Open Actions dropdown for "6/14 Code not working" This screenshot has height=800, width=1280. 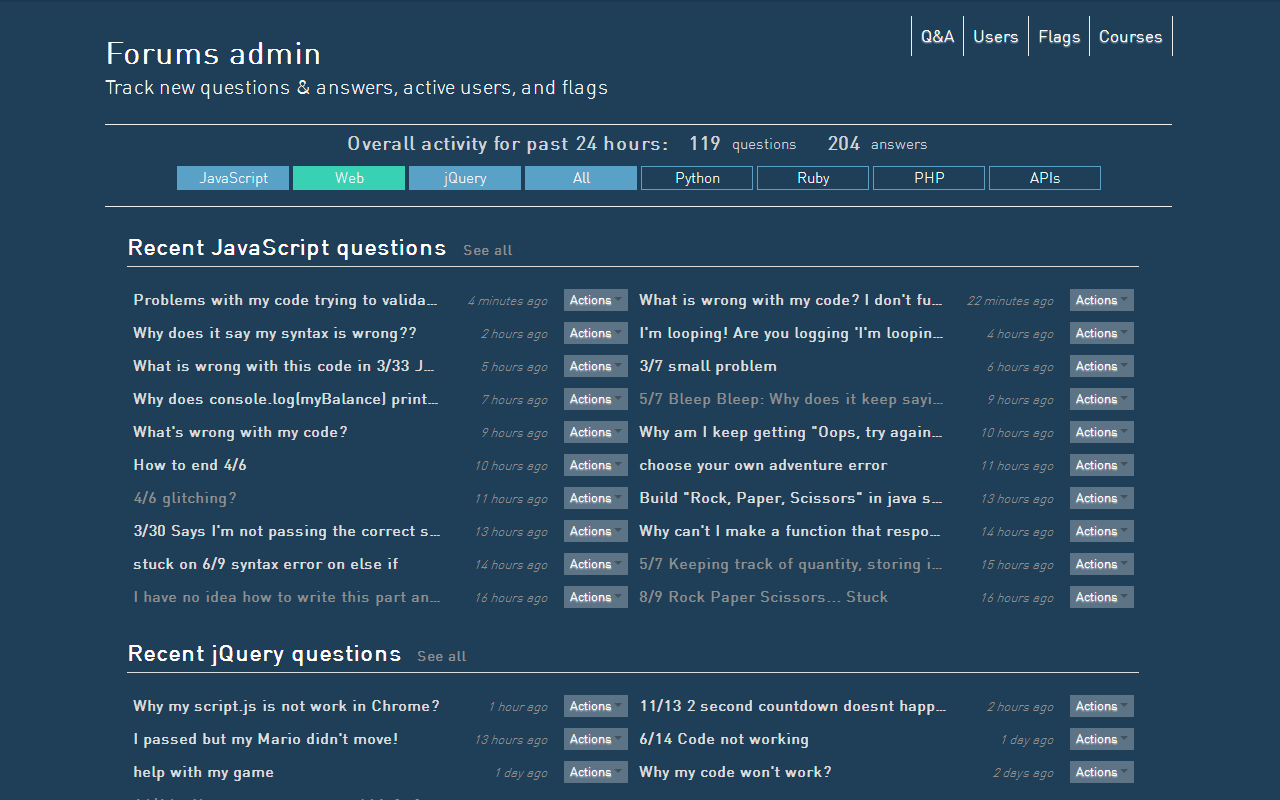click(x=1101, y=739)
